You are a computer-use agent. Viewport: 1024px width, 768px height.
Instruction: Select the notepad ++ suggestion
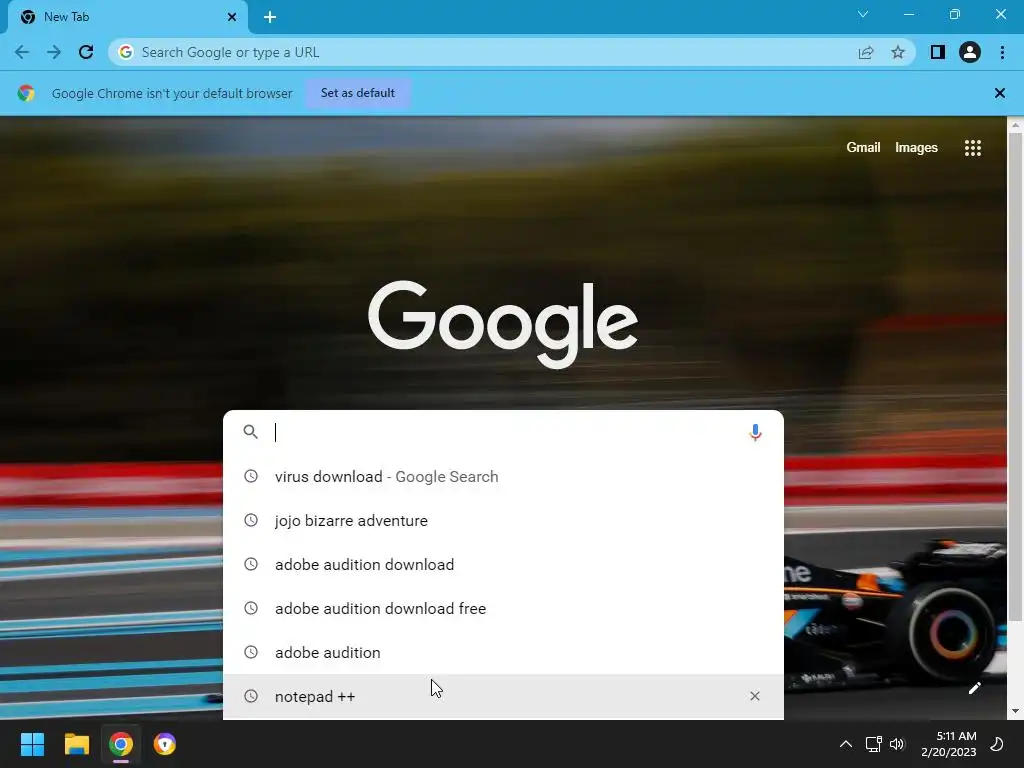[x=503, y=696]
